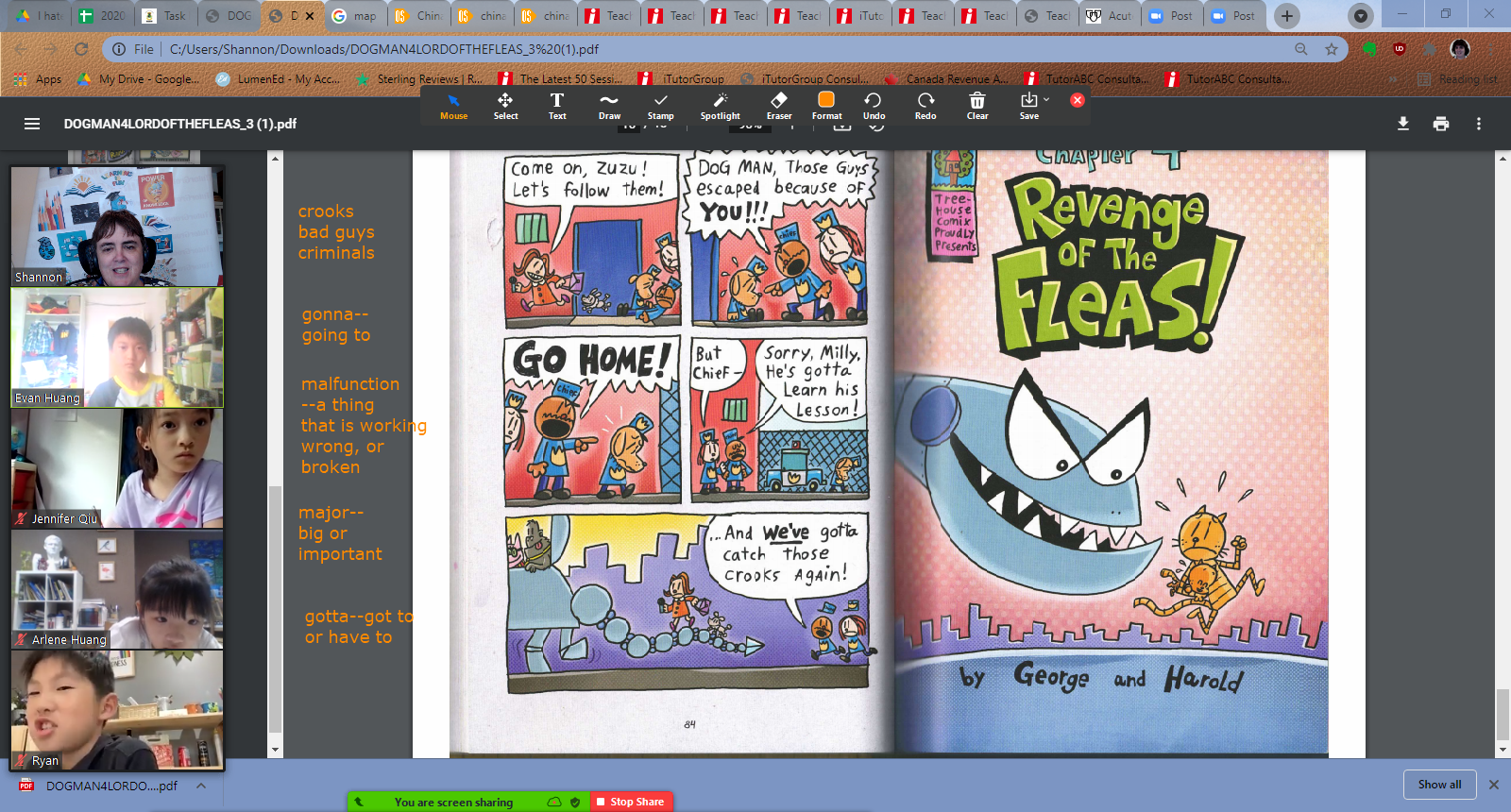Screen dimensions: 1511x812
Task: Choose the Select annotation tool
Action: (505, 106)
